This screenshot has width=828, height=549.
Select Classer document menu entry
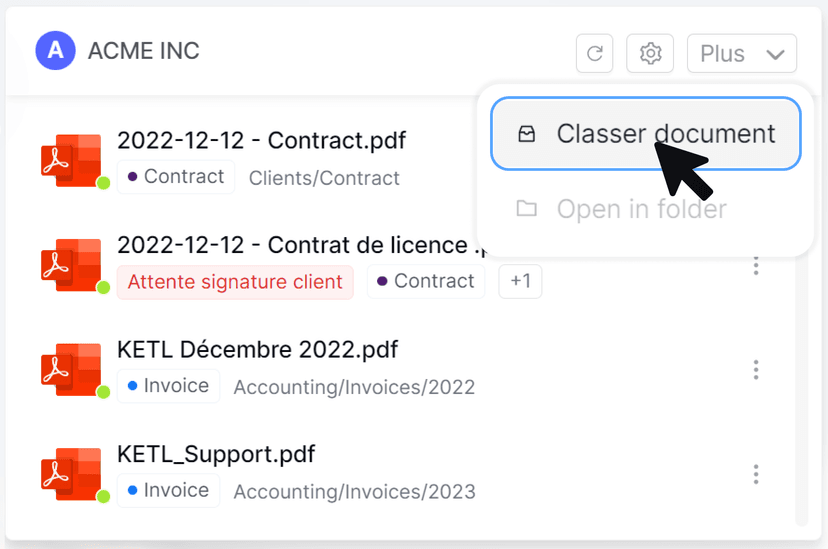pos(646,134)
